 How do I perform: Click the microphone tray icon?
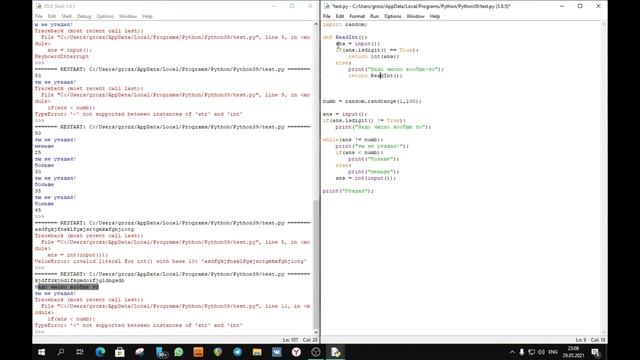click(522, 352)
